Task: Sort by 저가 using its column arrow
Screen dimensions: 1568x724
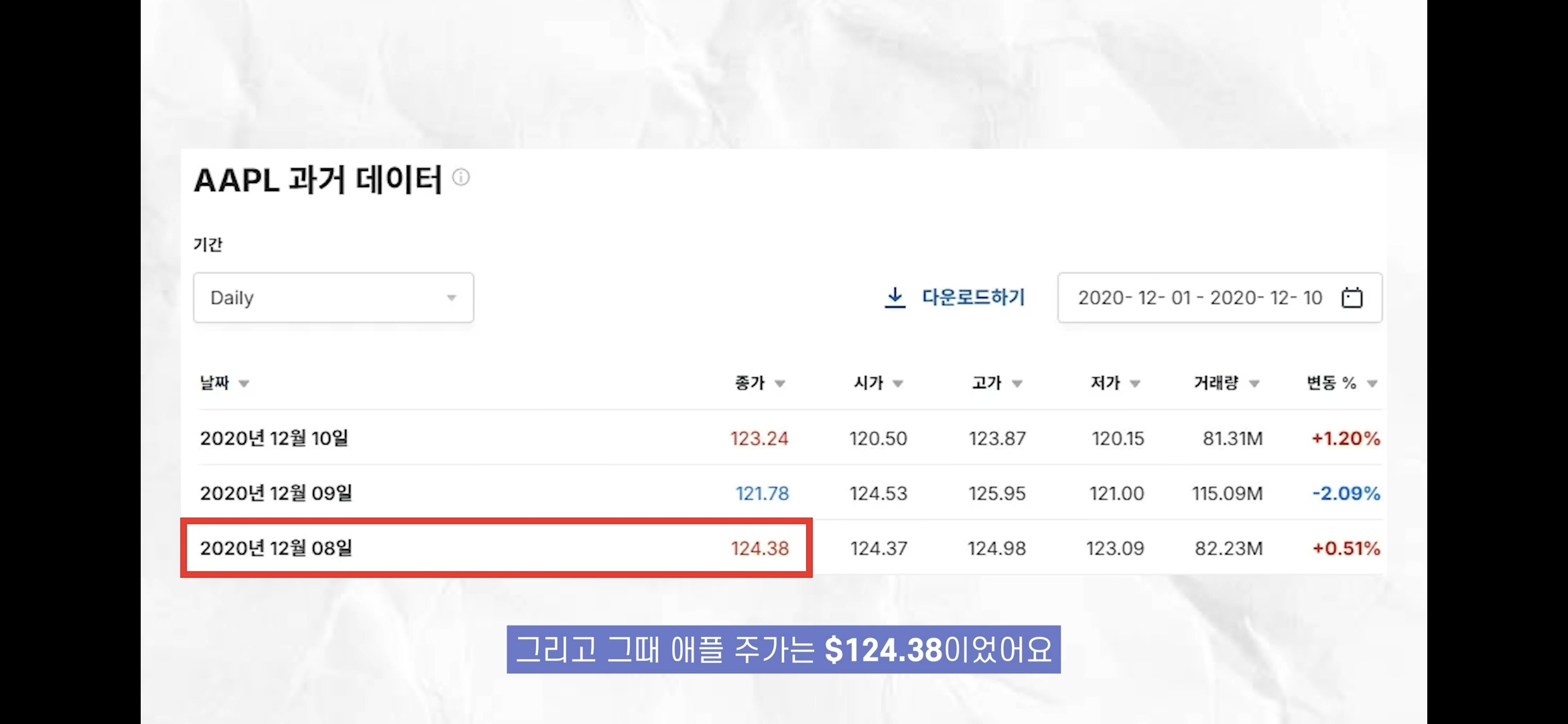Action: click(x=1134, y=383)
